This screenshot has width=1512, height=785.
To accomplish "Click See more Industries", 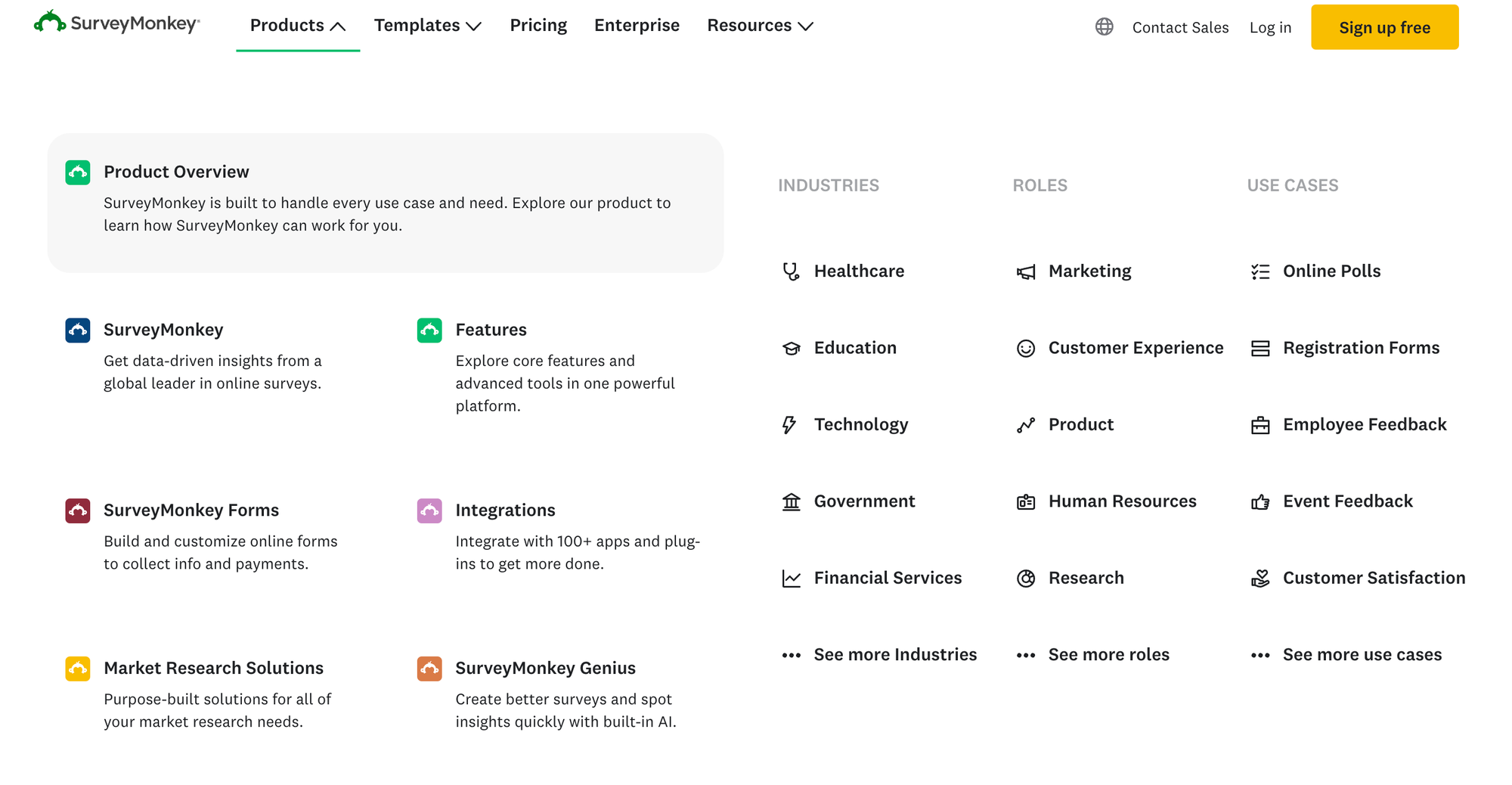I will tap(895, 654).
